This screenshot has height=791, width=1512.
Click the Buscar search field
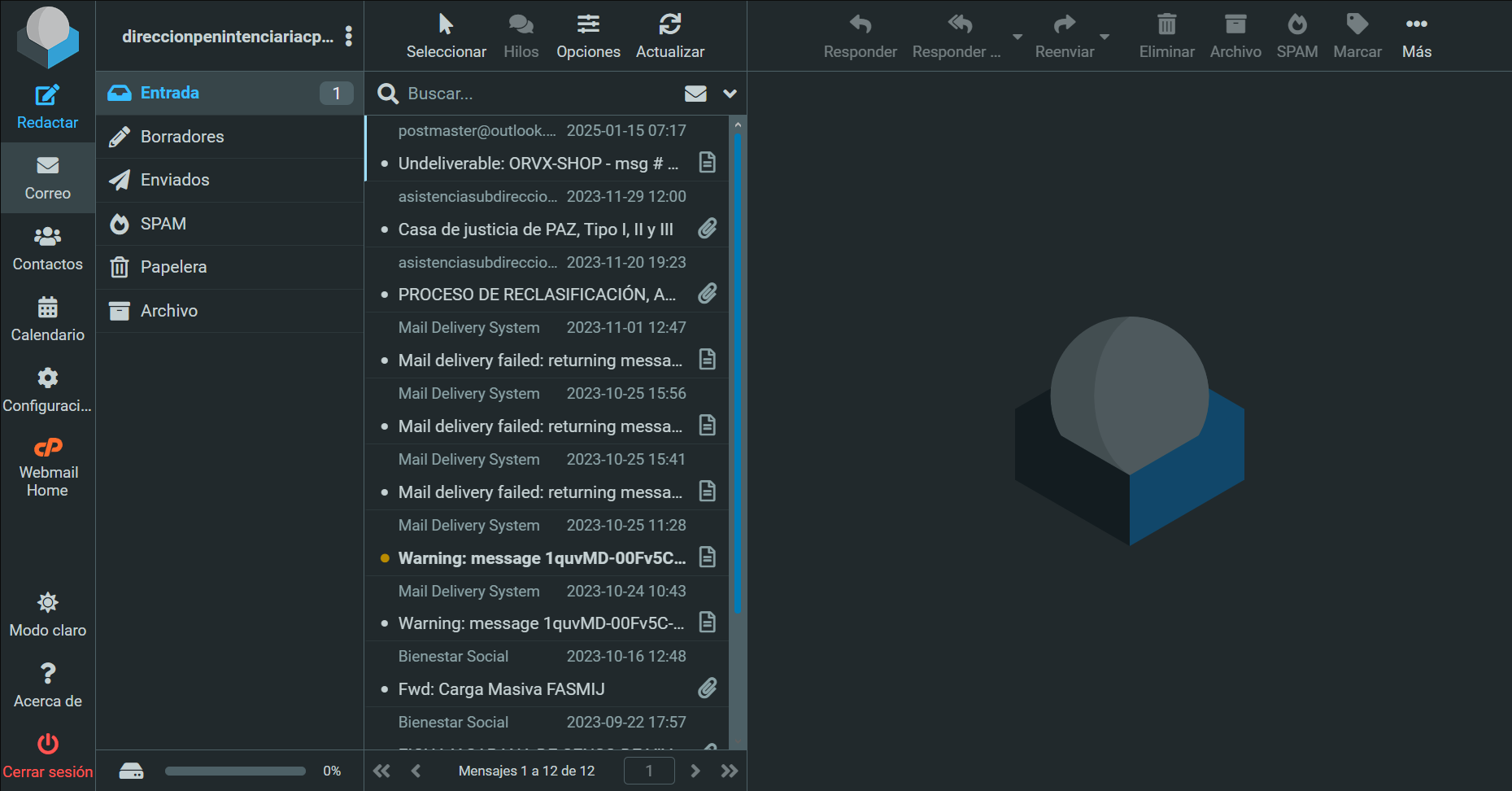click(x=538, y=94)
